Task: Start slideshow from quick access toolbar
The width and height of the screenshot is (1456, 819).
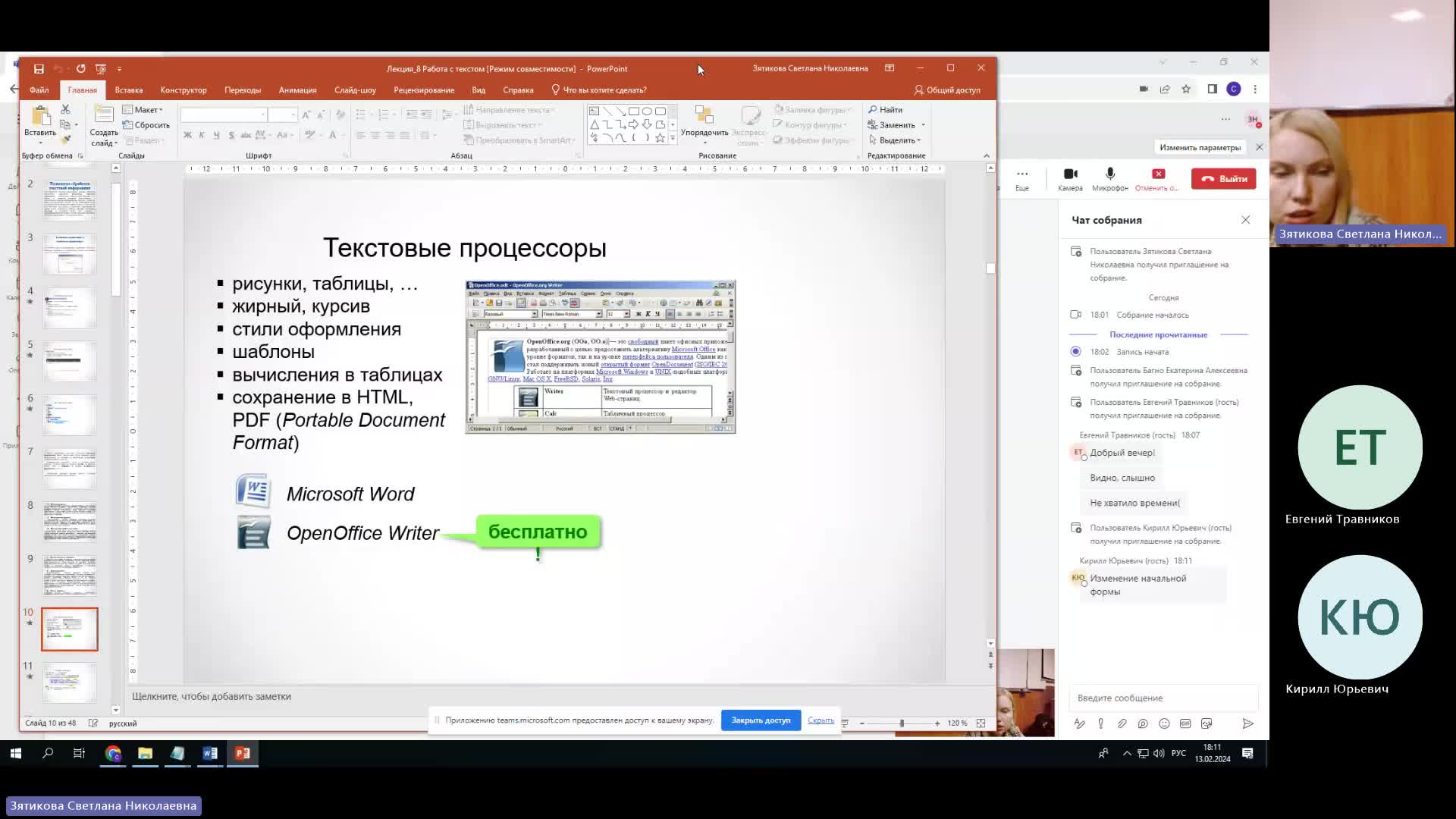Action: (x=100, y=68)
